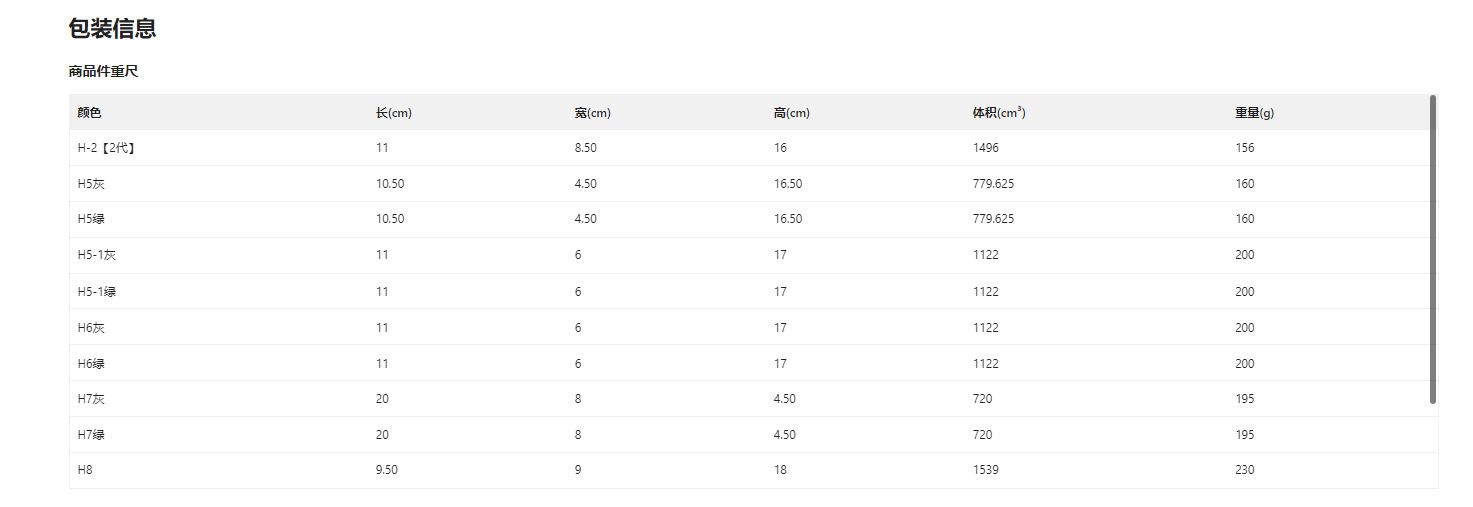Click the 体积(cm³) column header
This screenshot has width=1473, height=507.
click(x=999, y=113)
